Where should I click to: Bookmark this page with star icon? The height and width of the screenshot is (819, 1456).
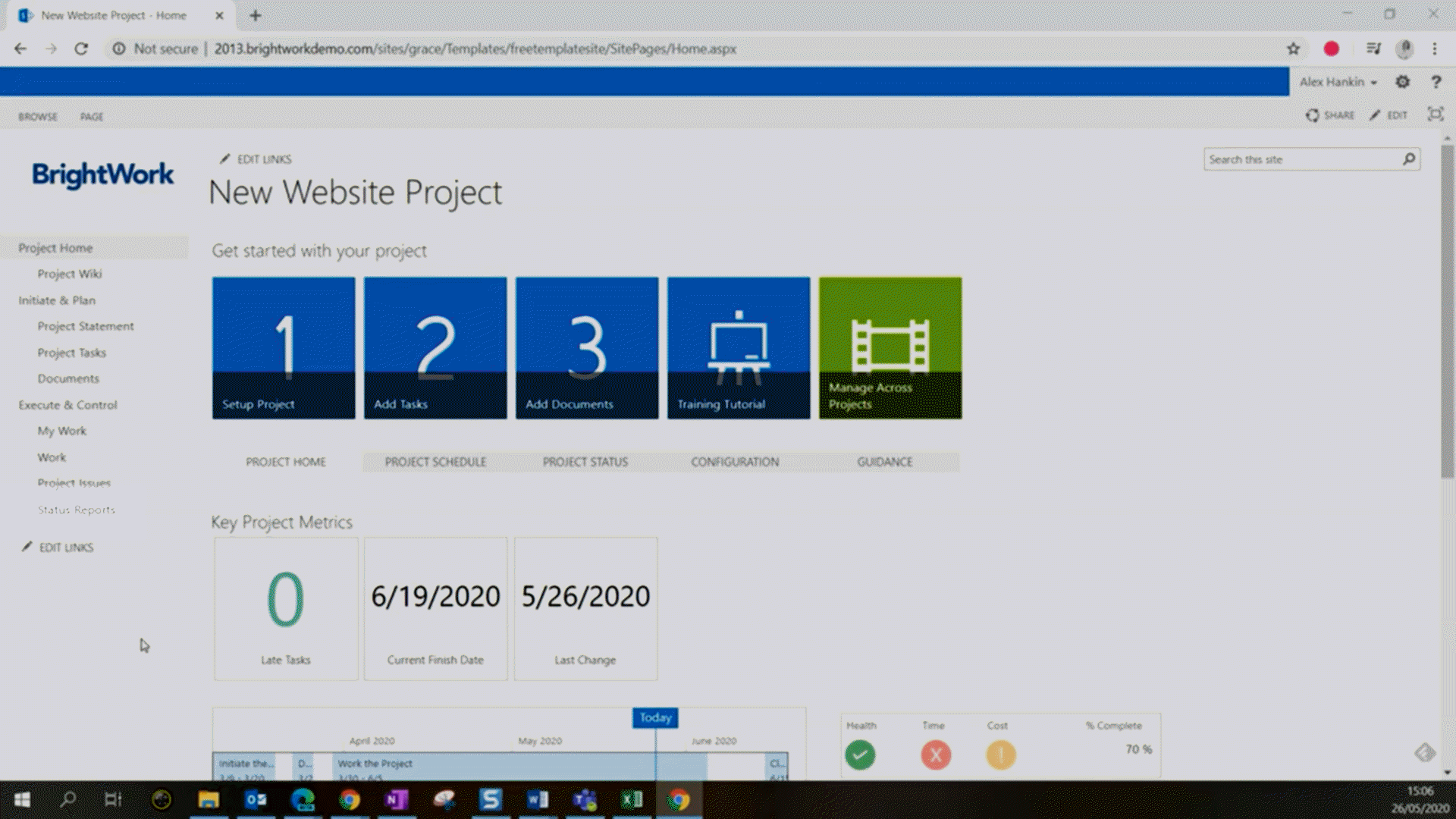(x=1293, y=49)
